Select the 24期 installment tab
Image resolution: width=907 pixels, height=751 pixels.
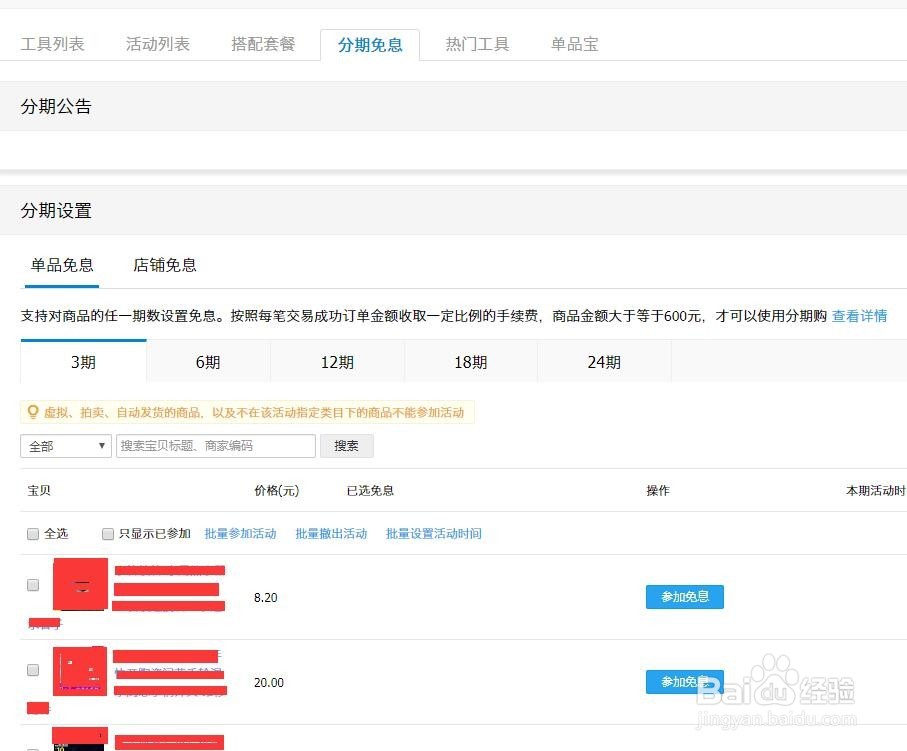[603, 363]
